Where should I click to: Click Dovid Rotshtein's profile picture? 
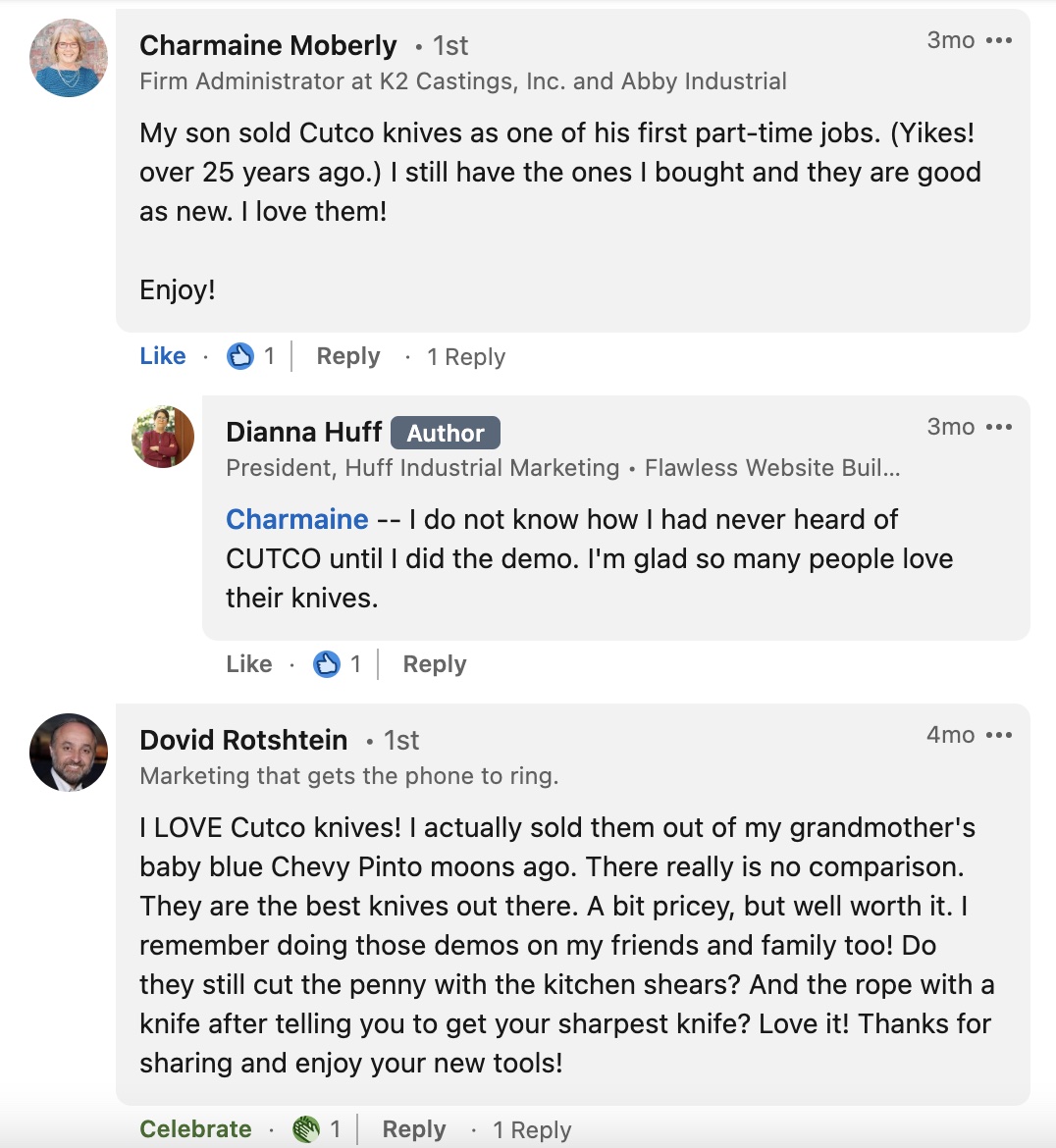click(68, 757)
